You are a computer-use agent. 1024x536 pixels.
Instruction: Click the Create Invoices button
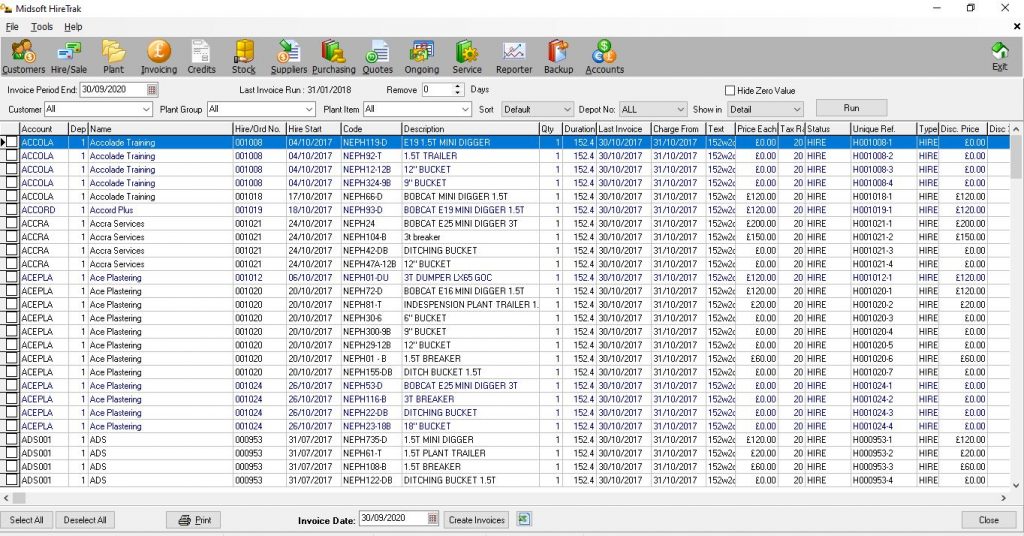(477, 520)
